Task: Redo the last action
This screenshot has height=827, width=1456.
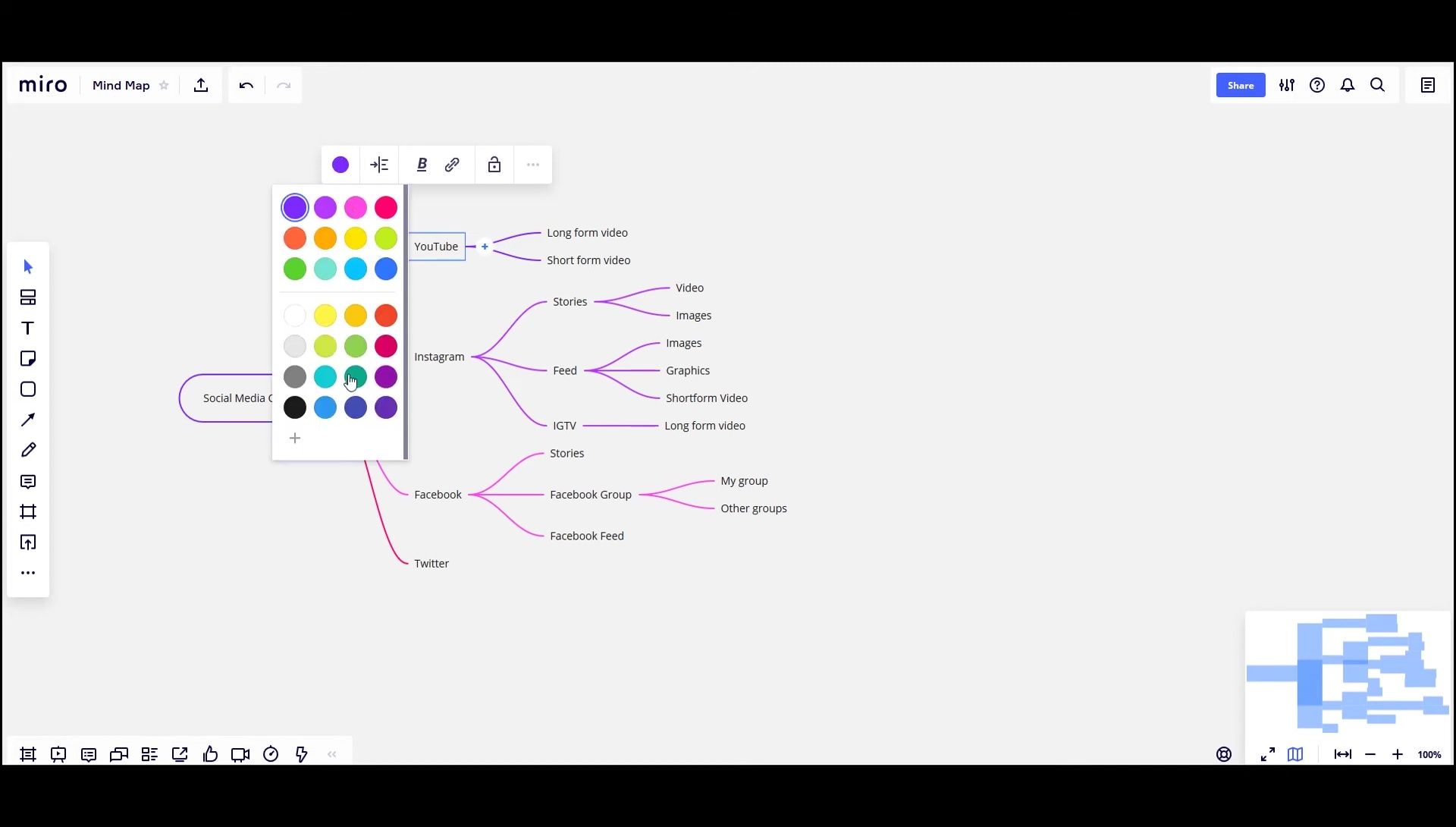Action: click(284, 85)
